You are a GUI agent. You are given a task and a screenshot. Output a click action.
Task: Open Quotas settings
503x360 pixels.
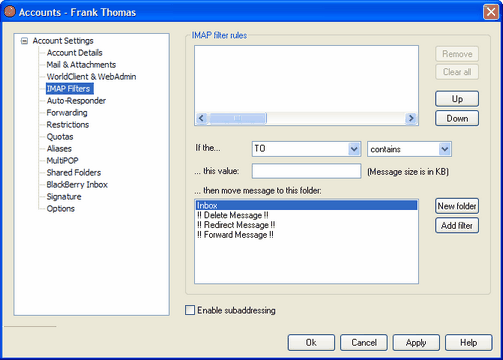(60, 137)
